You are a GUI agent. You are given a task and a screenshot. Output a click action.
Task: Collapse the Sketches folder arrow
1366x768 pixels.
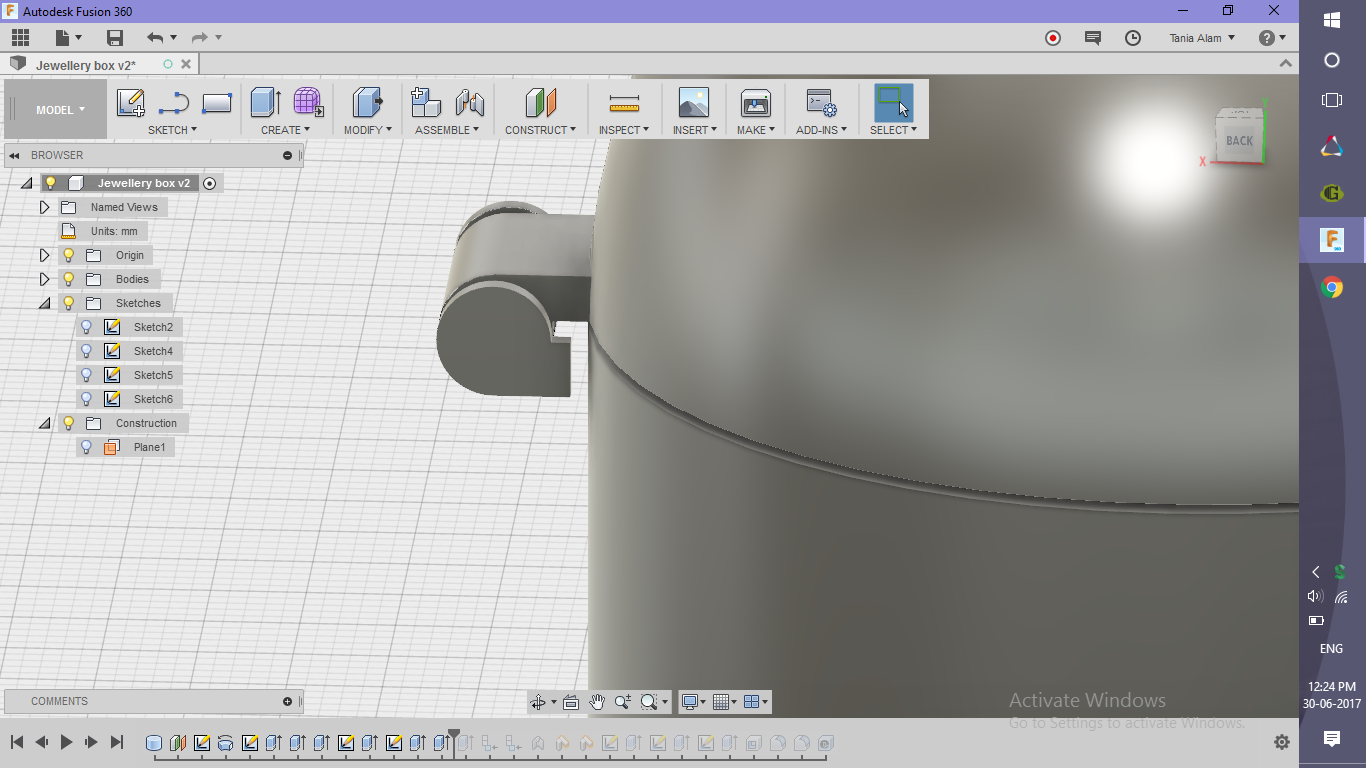point(44,303)
